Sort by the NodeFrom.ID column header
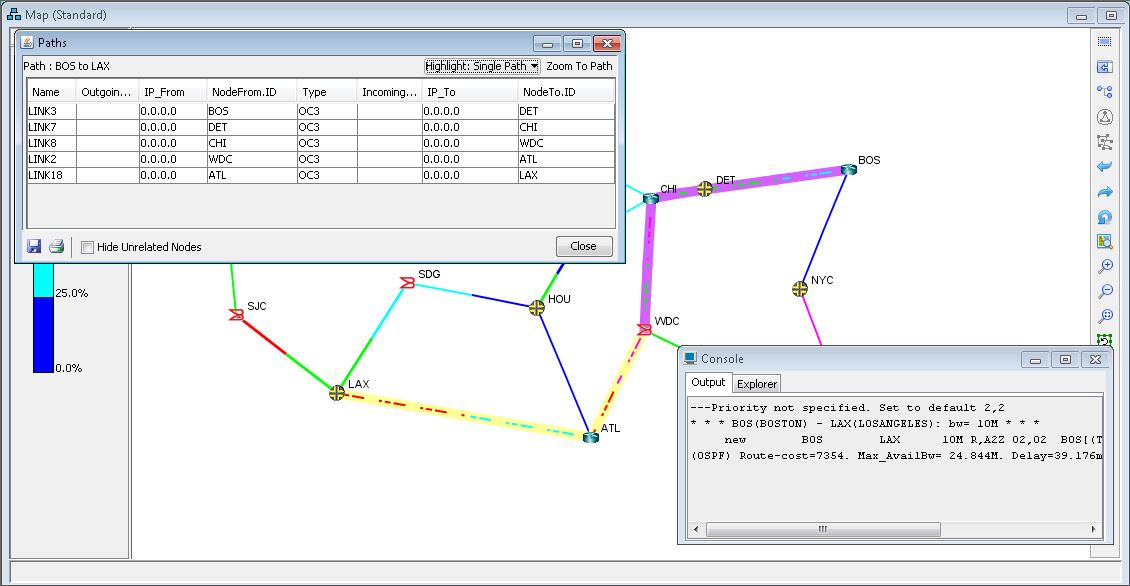 [251, 92]
